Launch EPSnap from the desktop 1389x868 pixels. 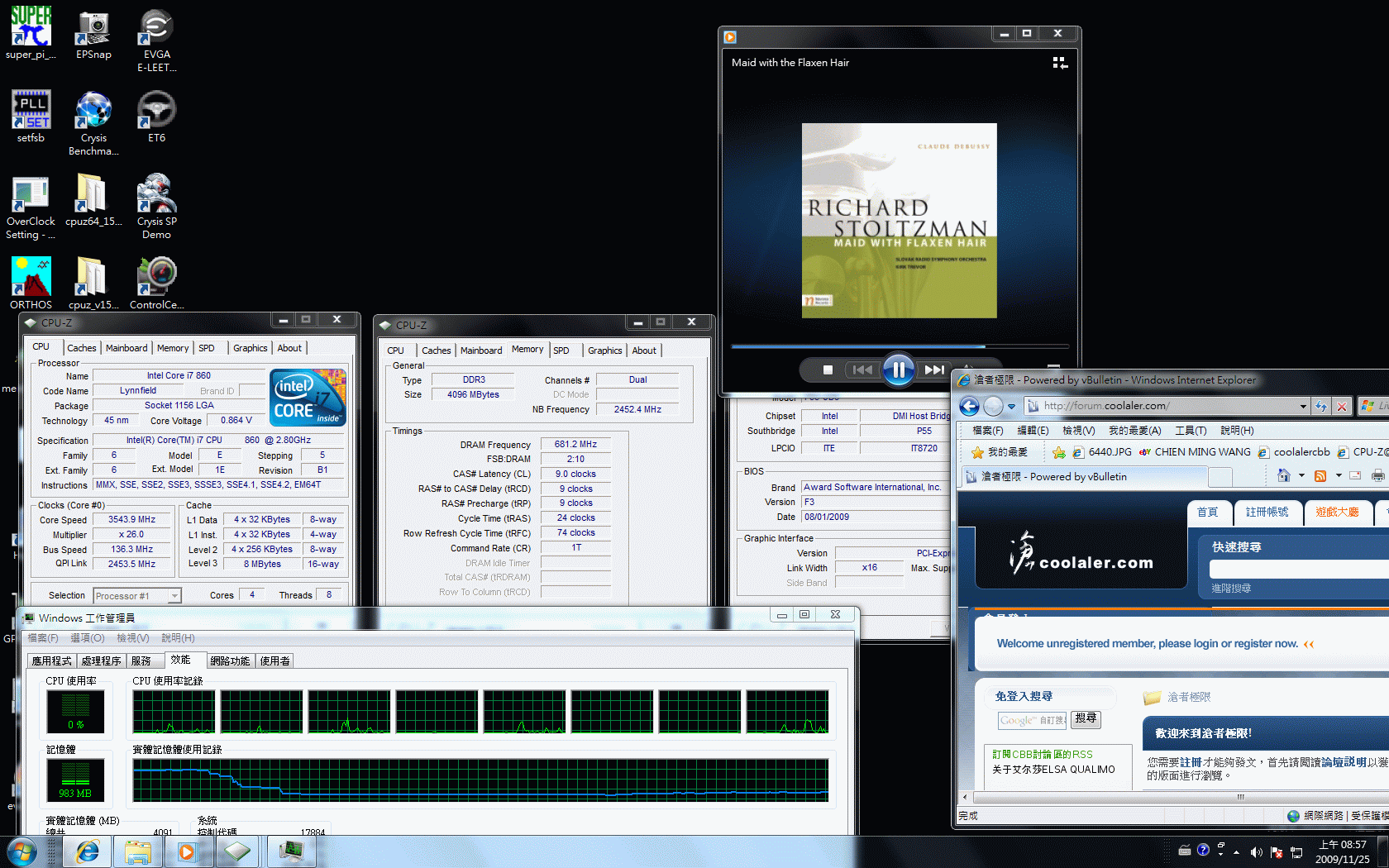click(x=93, y=33)
